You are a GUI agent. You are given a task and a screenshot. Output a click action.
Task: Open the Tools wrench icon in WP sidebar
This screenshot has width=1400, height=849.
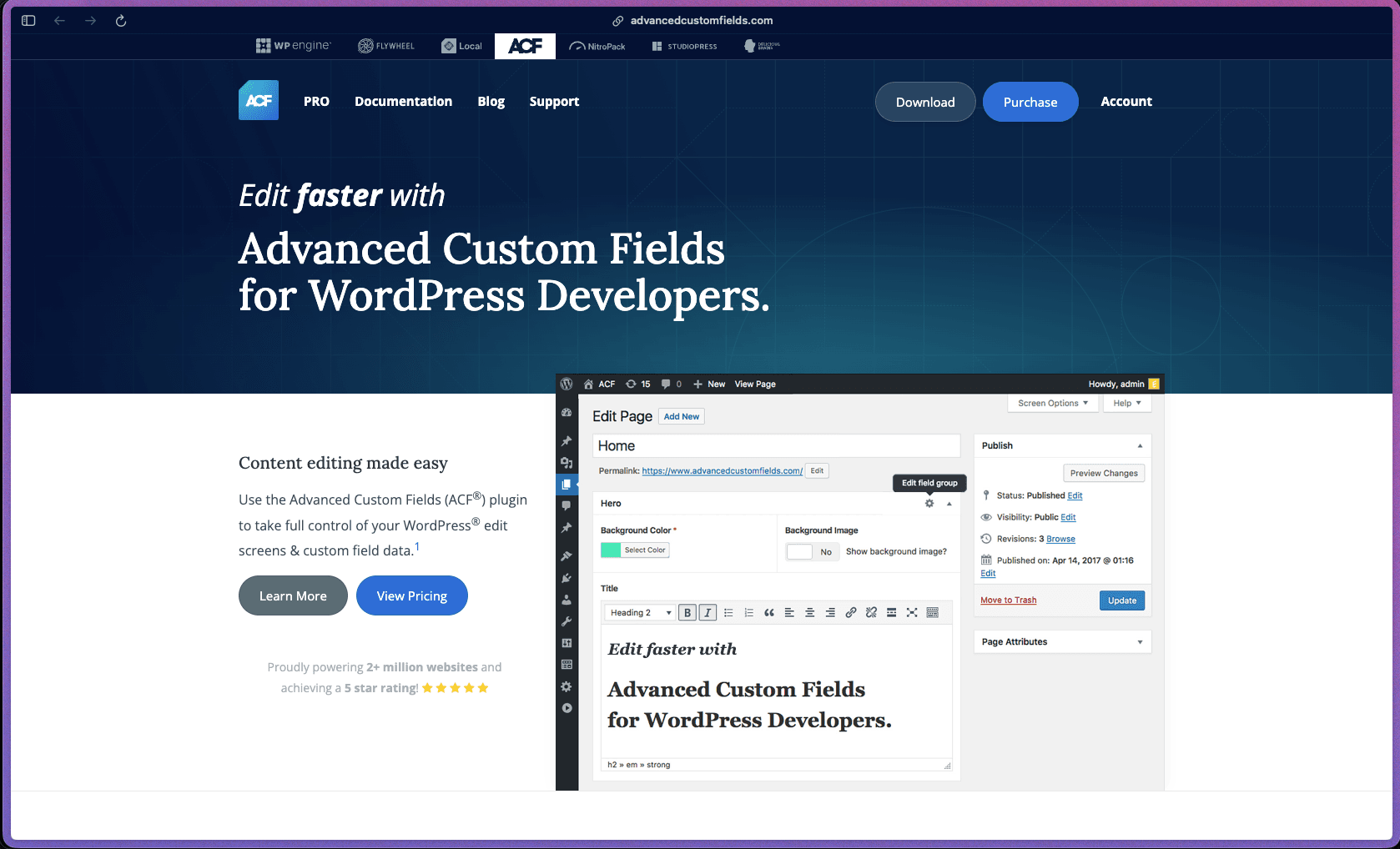(567, 621)
